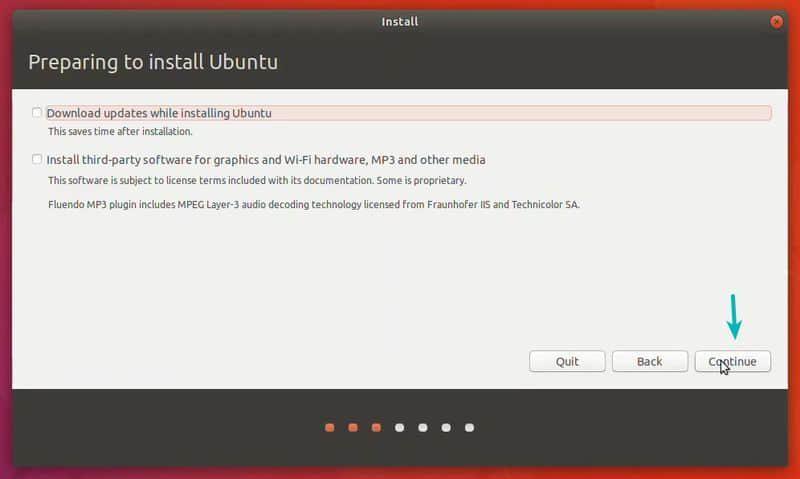Go to previous step with Back button

click(x=649, y=361)
